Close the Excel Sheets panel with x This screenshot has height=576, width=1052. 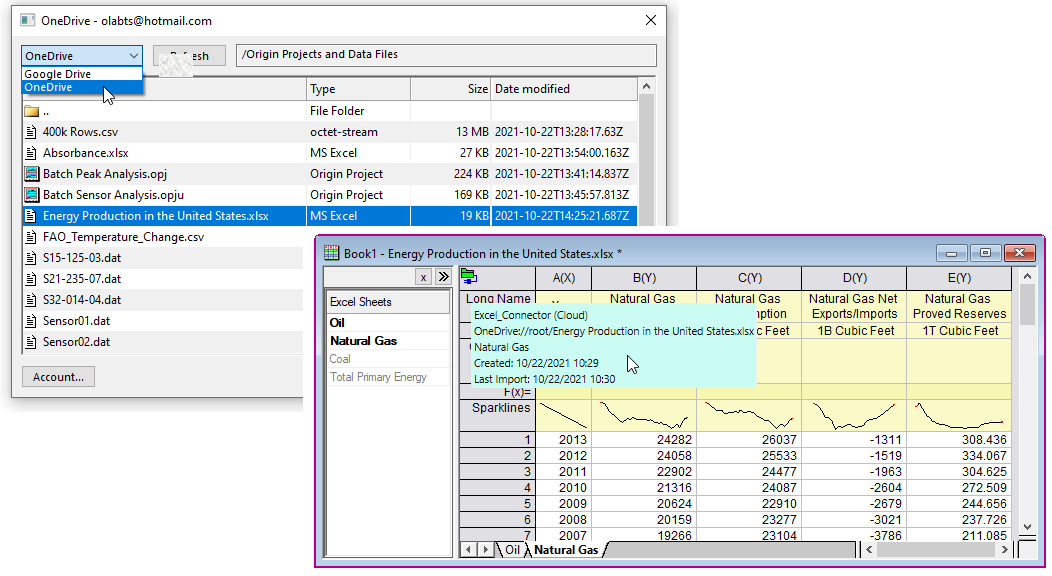pos(423,277)
